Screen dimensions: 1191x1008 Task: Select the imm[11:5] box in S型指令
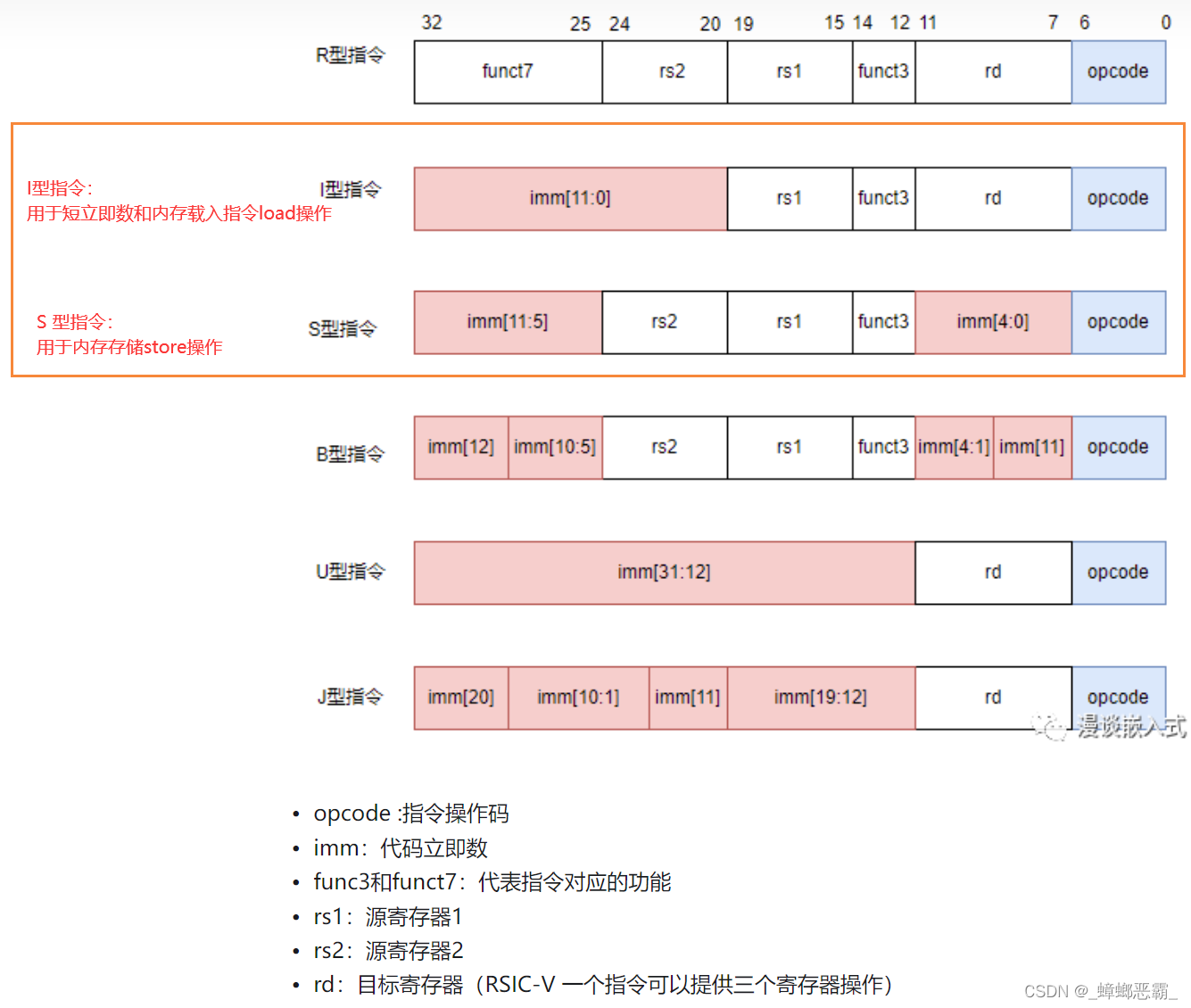point(507,322)
